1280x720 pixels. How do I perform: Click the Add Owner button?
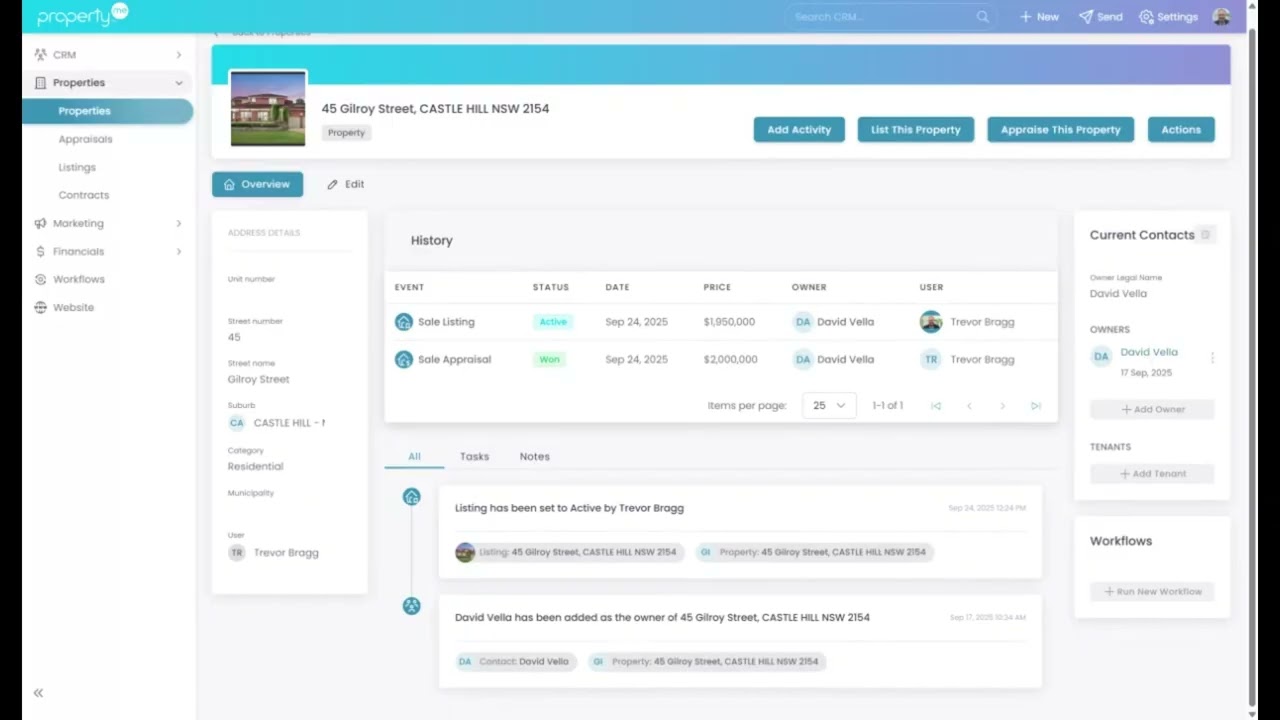1152,409
